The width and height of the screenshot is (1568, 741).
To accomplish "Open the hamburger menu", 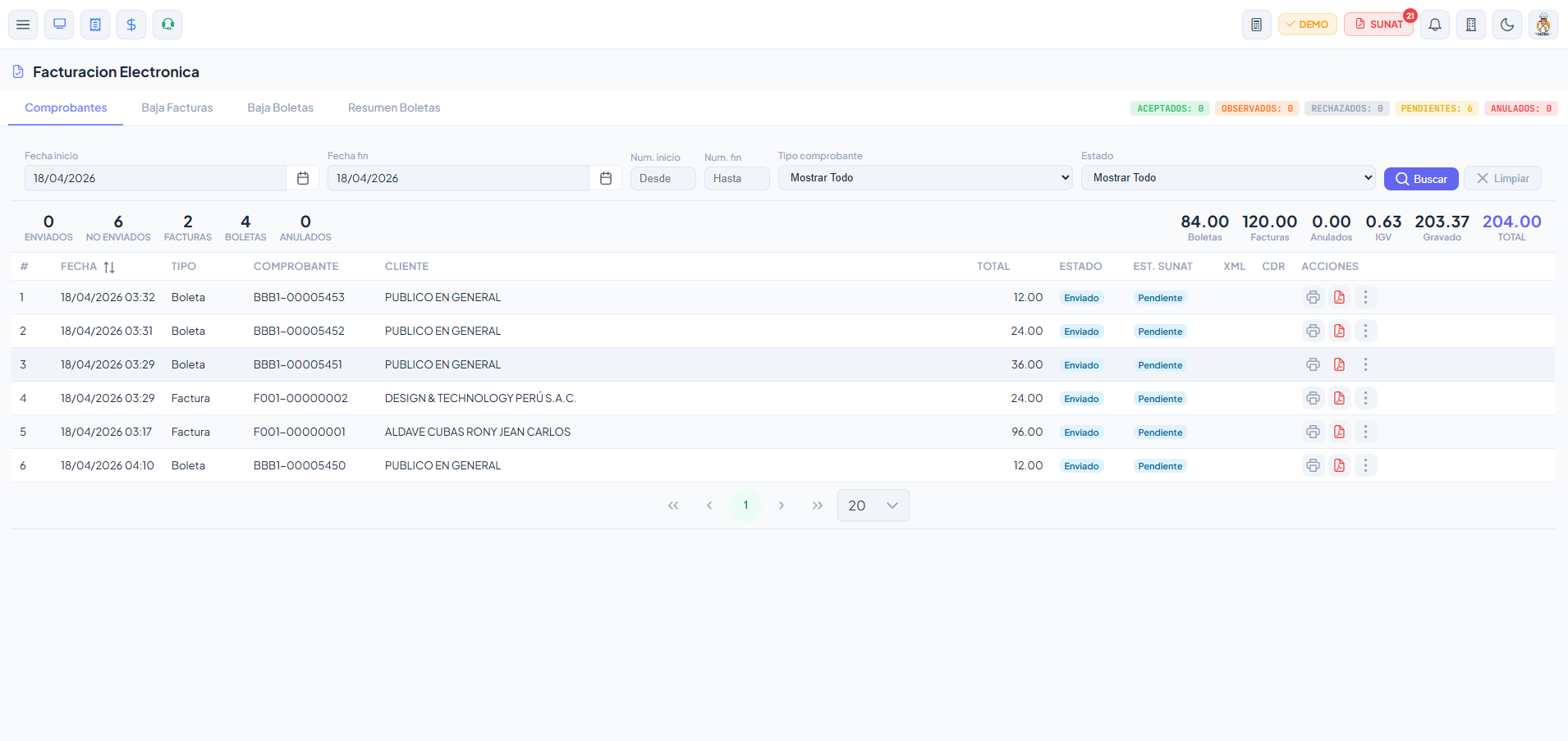I will pyautogui.click(x=23, y=25).
